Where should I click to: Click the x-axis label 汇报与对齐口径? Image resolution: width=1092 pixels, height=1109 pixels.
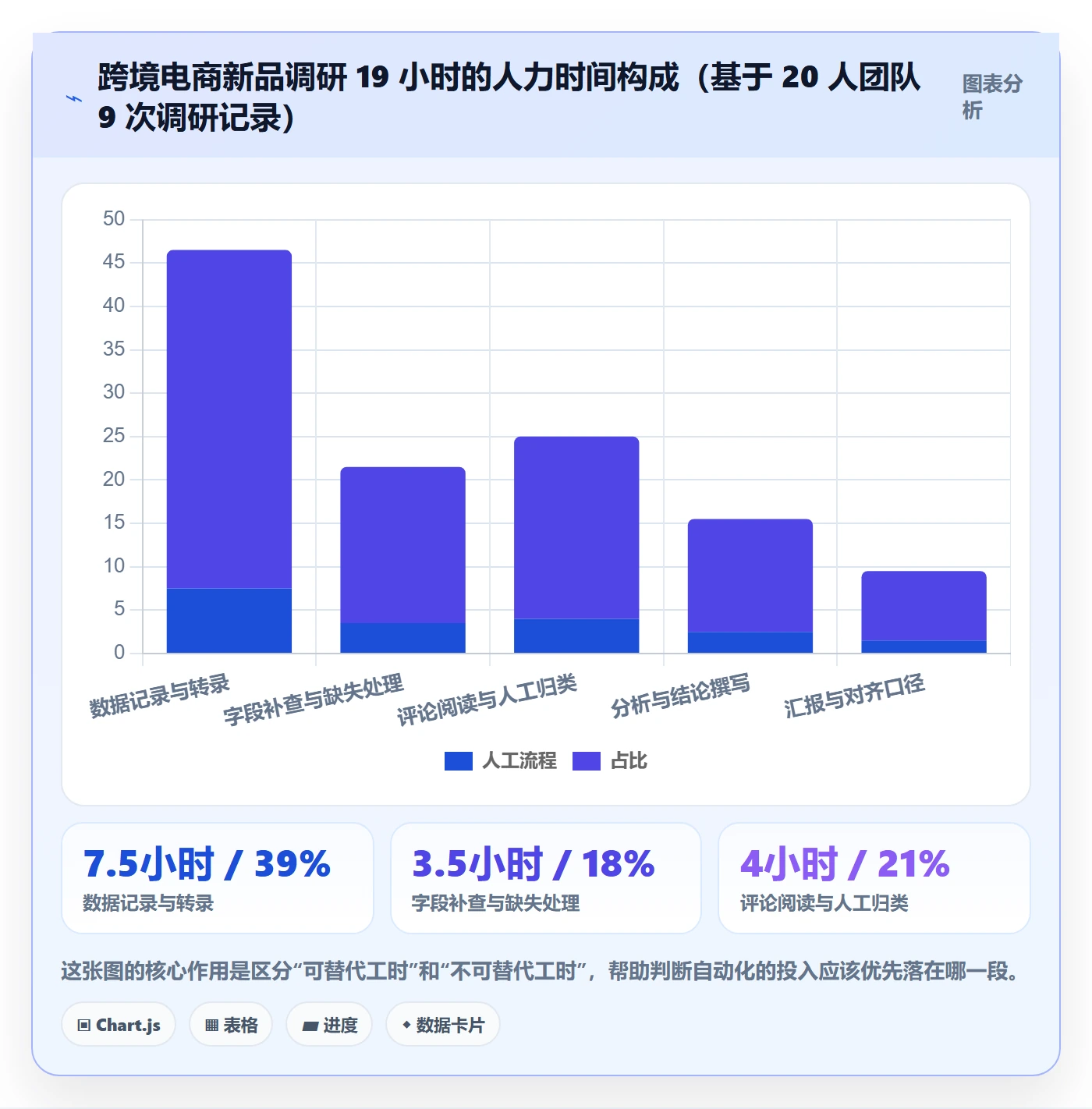point(855,696)
